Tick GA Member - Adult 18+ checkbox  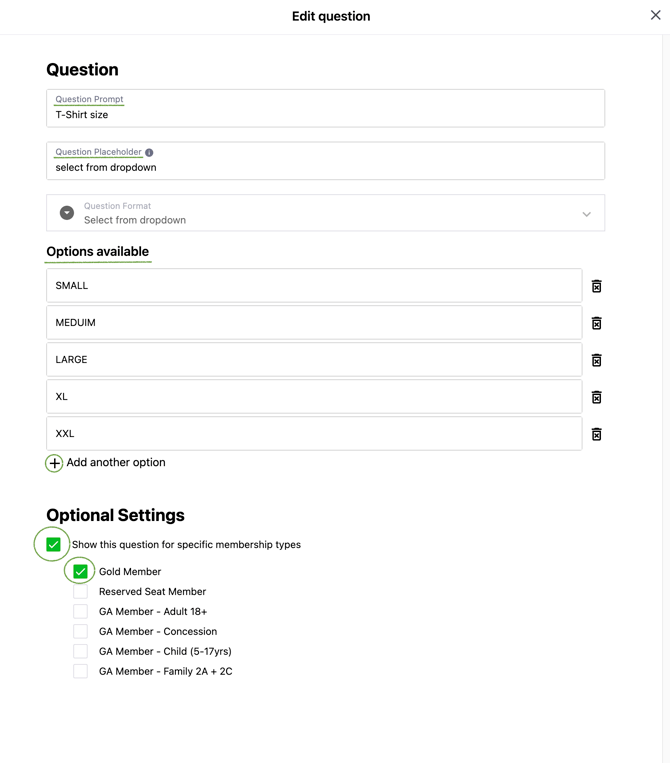click(81, 612)
